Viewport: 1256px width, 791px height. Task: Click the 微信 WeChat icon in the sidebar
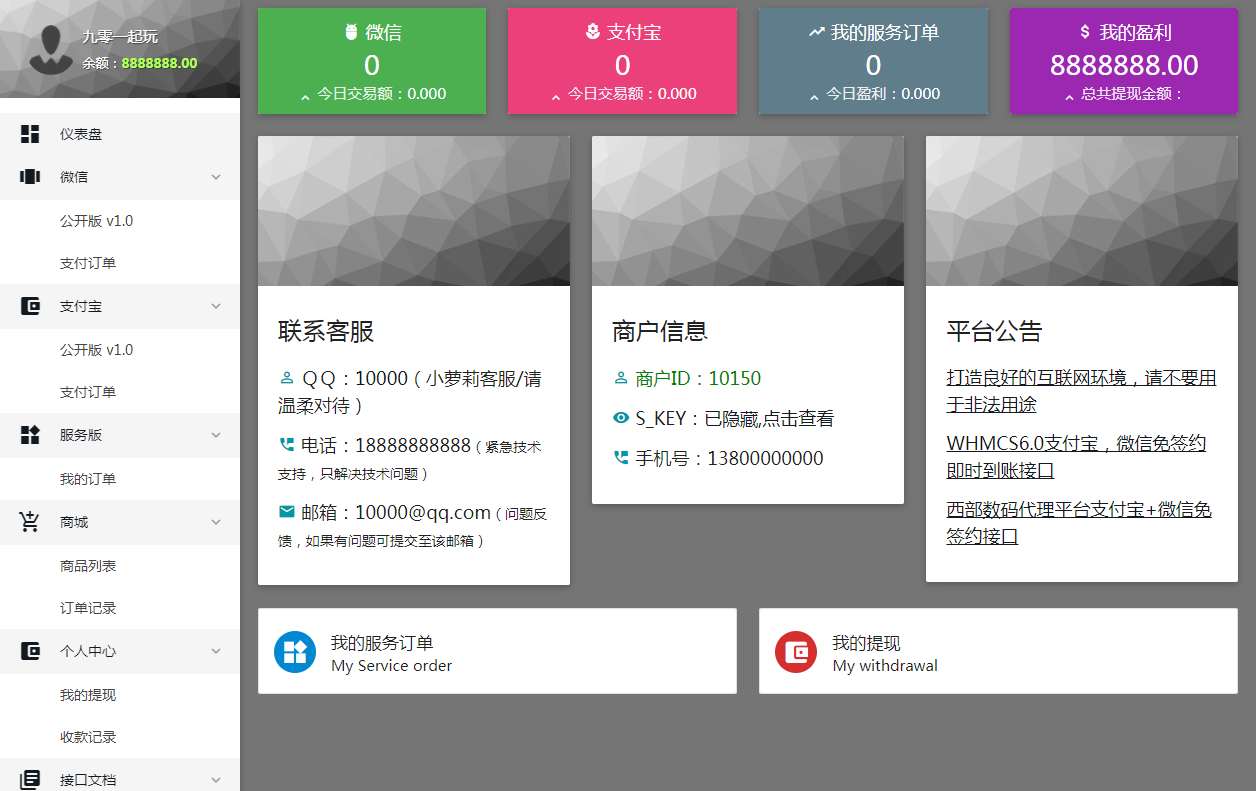coord(28,176)
